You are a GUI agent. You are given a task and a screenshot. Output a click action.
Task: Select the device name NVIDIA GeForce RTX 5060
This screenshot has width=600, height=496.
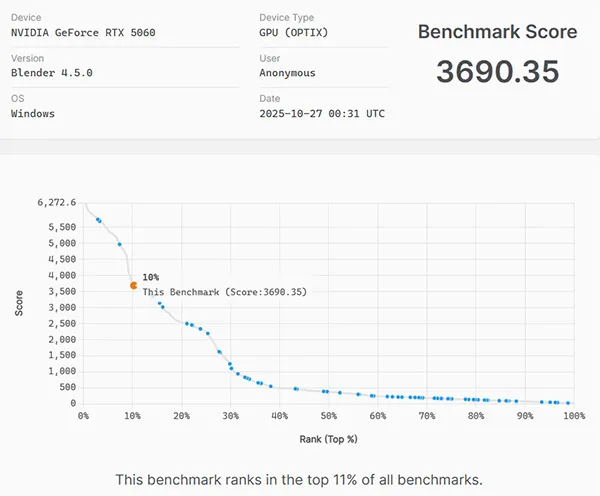tap(83, 33)
